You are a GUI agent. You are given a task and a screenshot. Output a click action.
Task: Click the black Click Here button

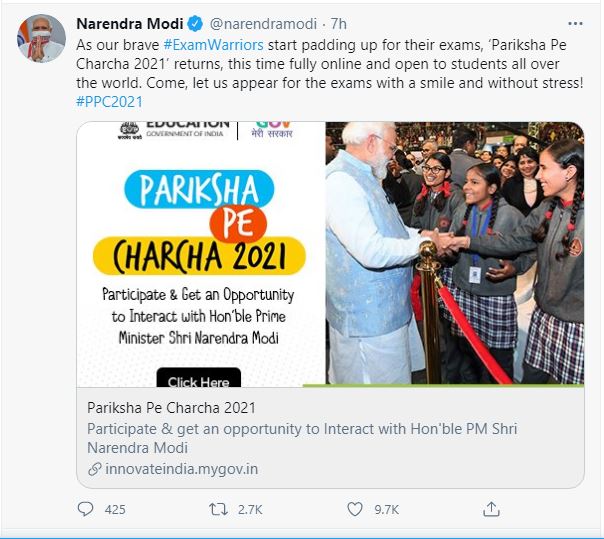[x=199, y=378]
